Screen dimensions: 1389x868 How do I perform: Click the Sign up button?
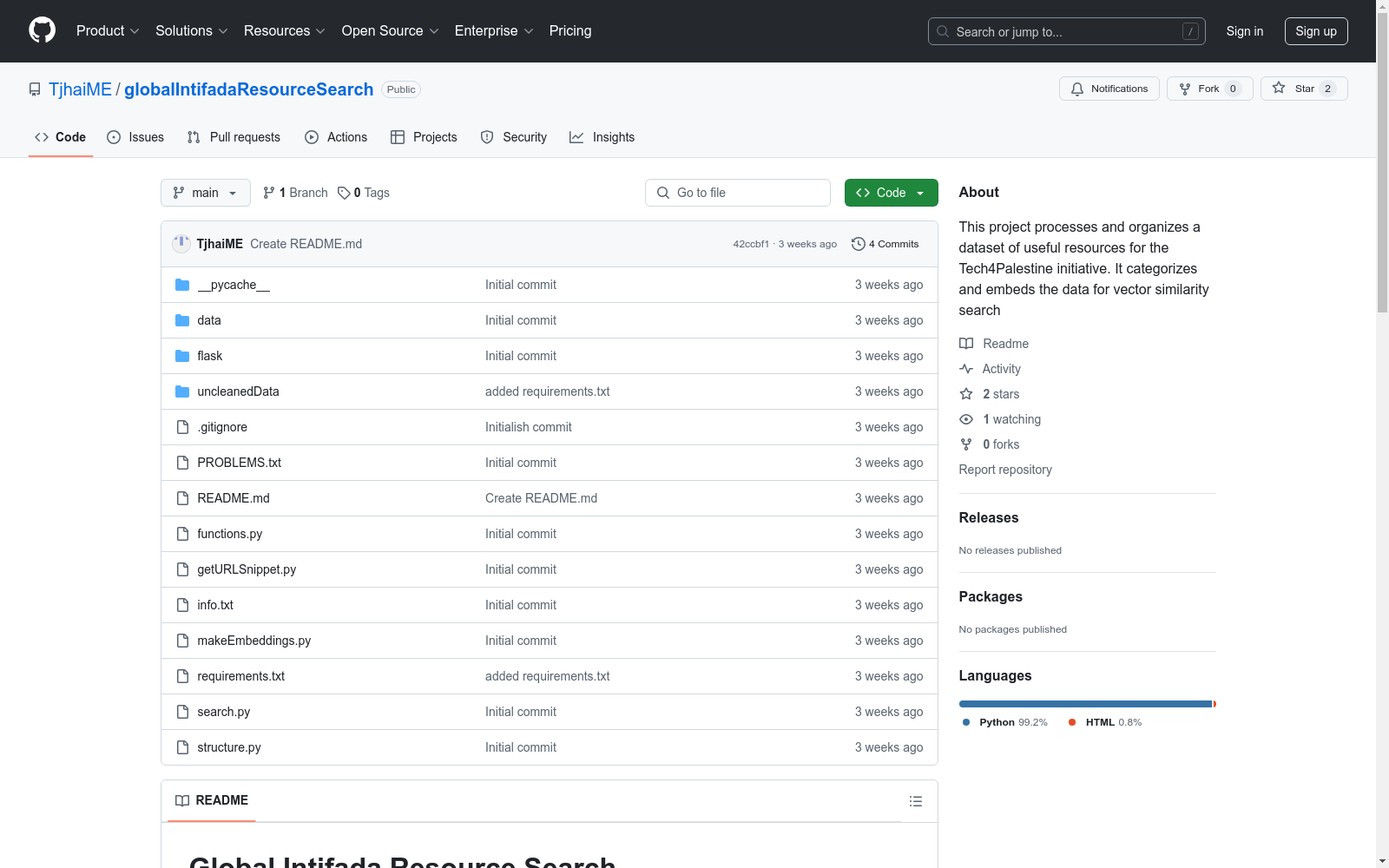[x=1316, y=31]
